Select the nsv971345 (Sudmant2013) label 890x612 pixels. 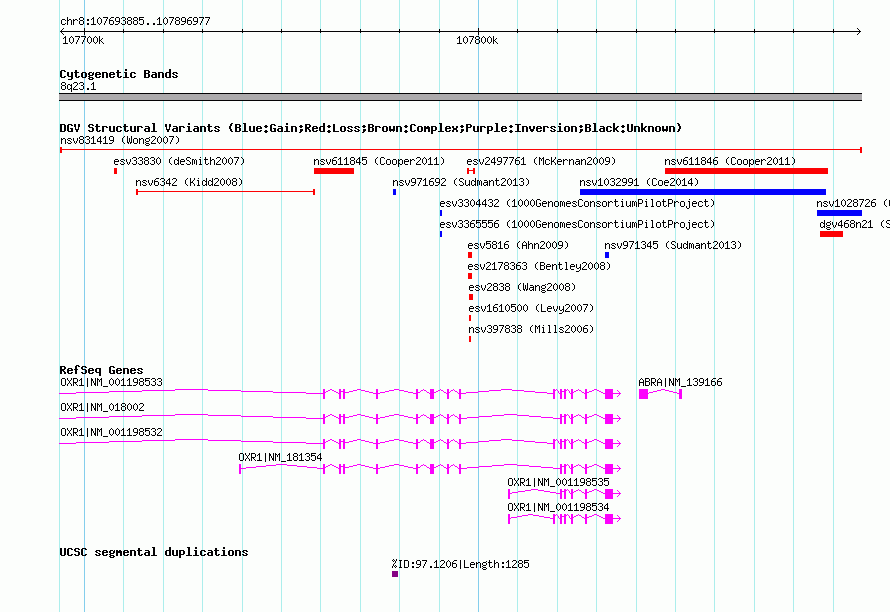coord(673,245)
